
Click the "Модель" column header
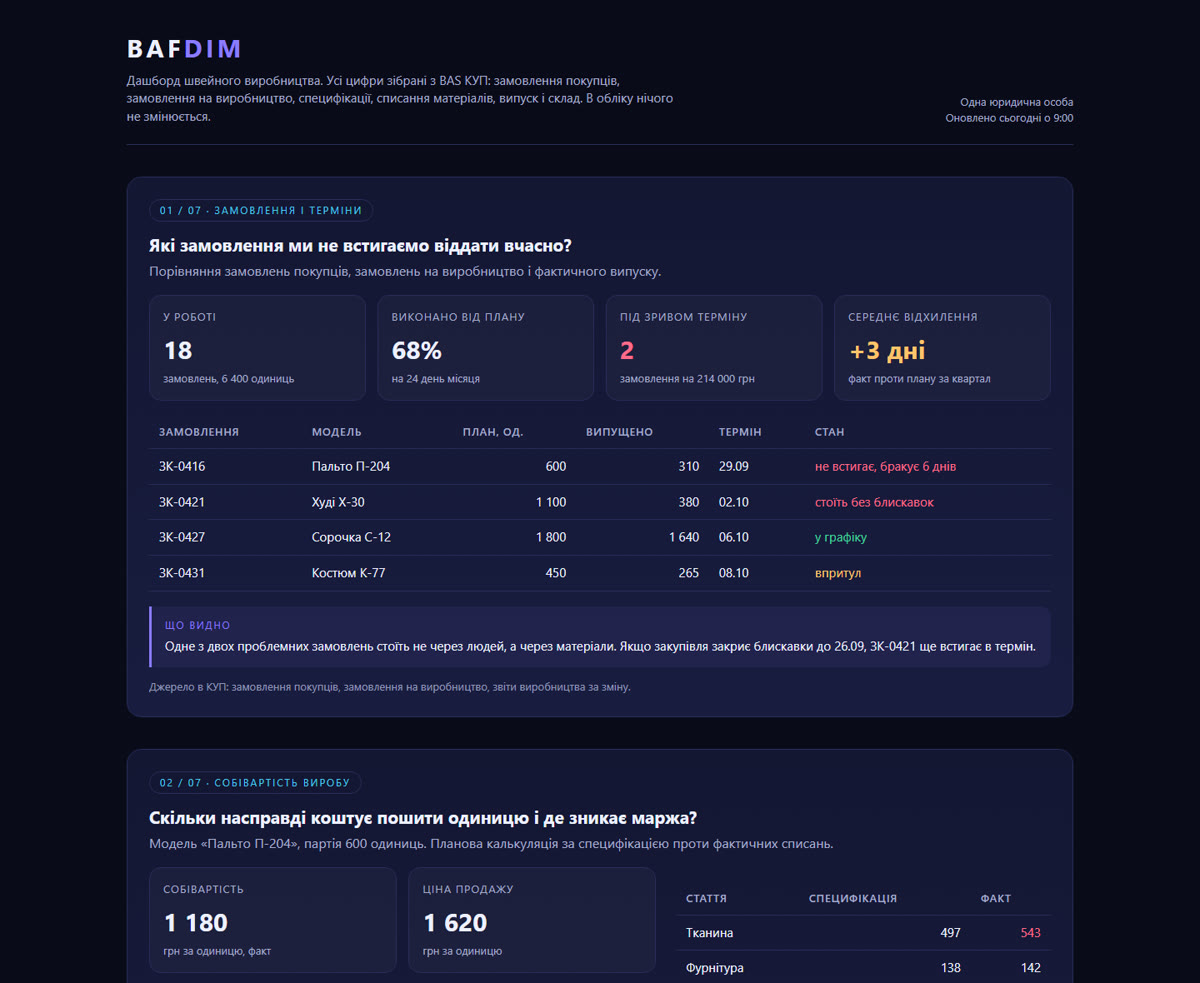(x=337, y=432)
